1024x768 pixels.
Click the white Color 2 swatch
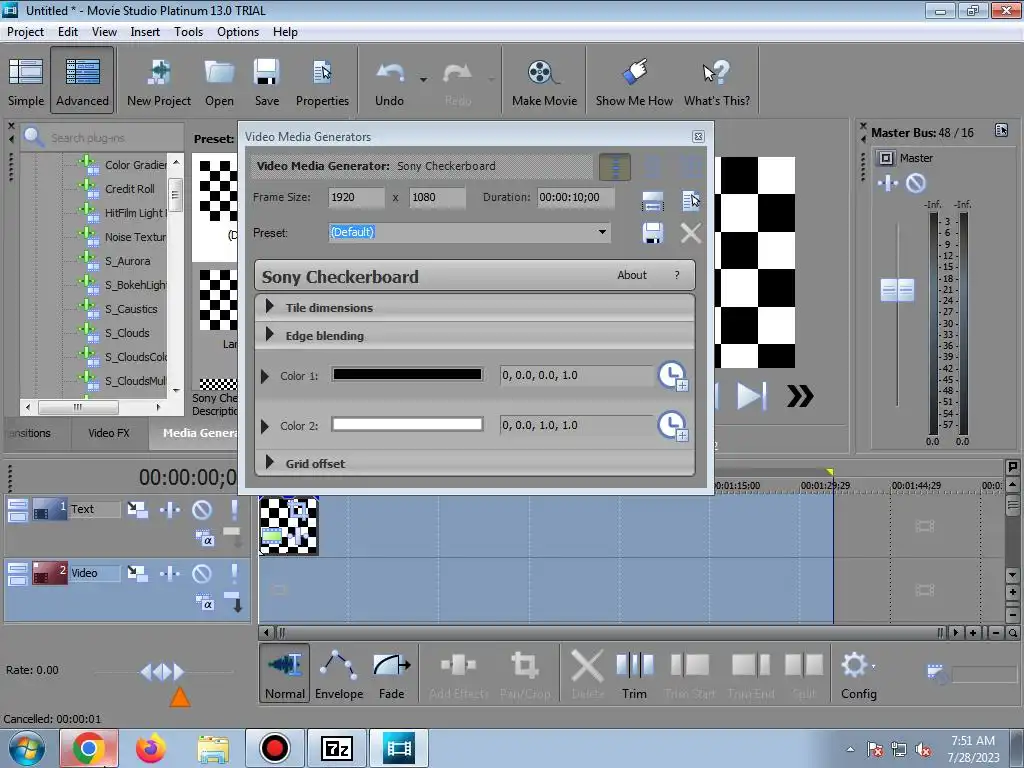tap(407, 424)
